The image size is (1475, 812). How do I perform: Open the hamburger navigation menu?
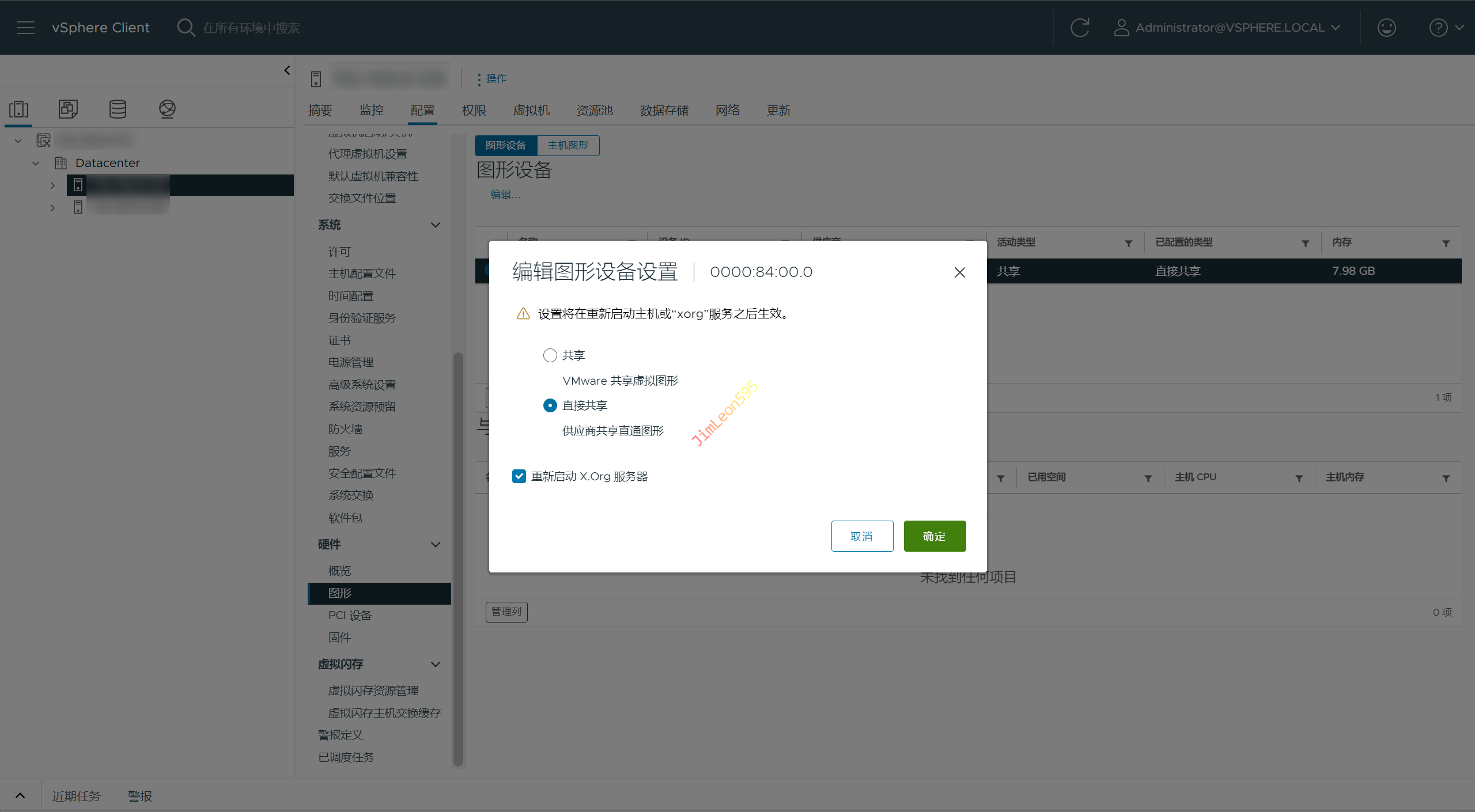pos(25,28)
